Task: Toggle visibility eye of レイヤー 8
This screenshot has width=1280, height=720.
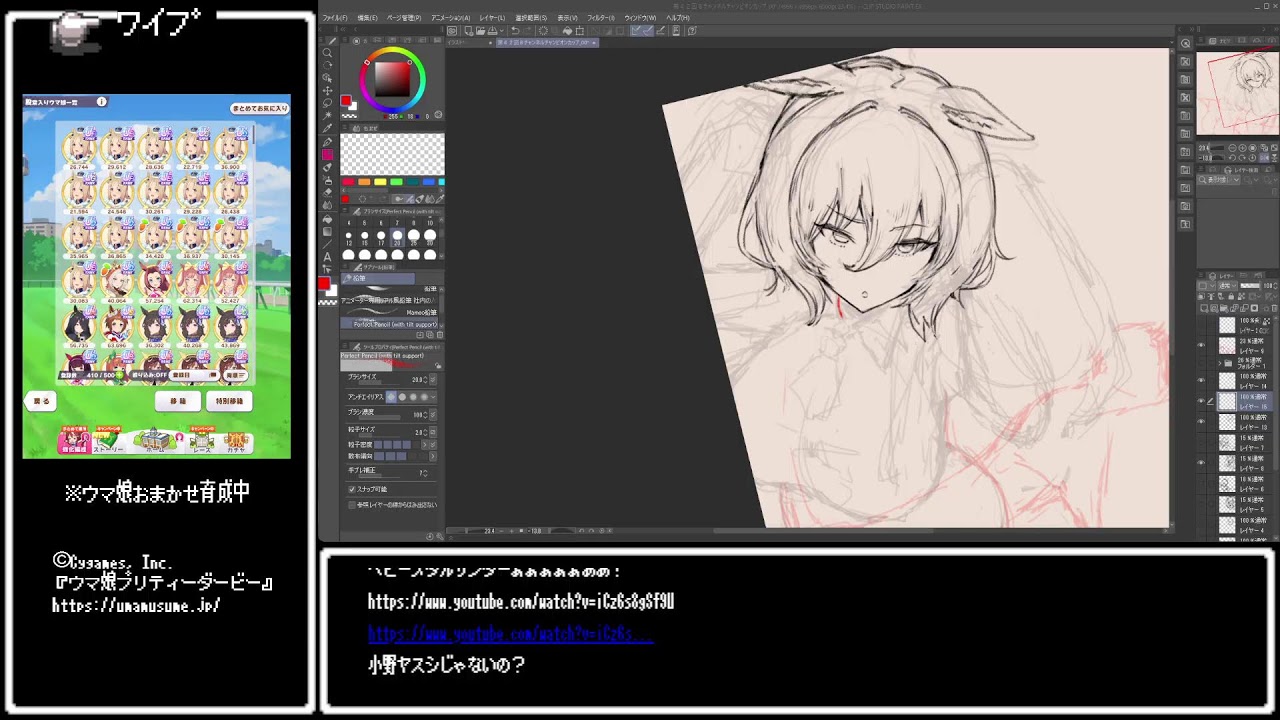Action: 1201,461
